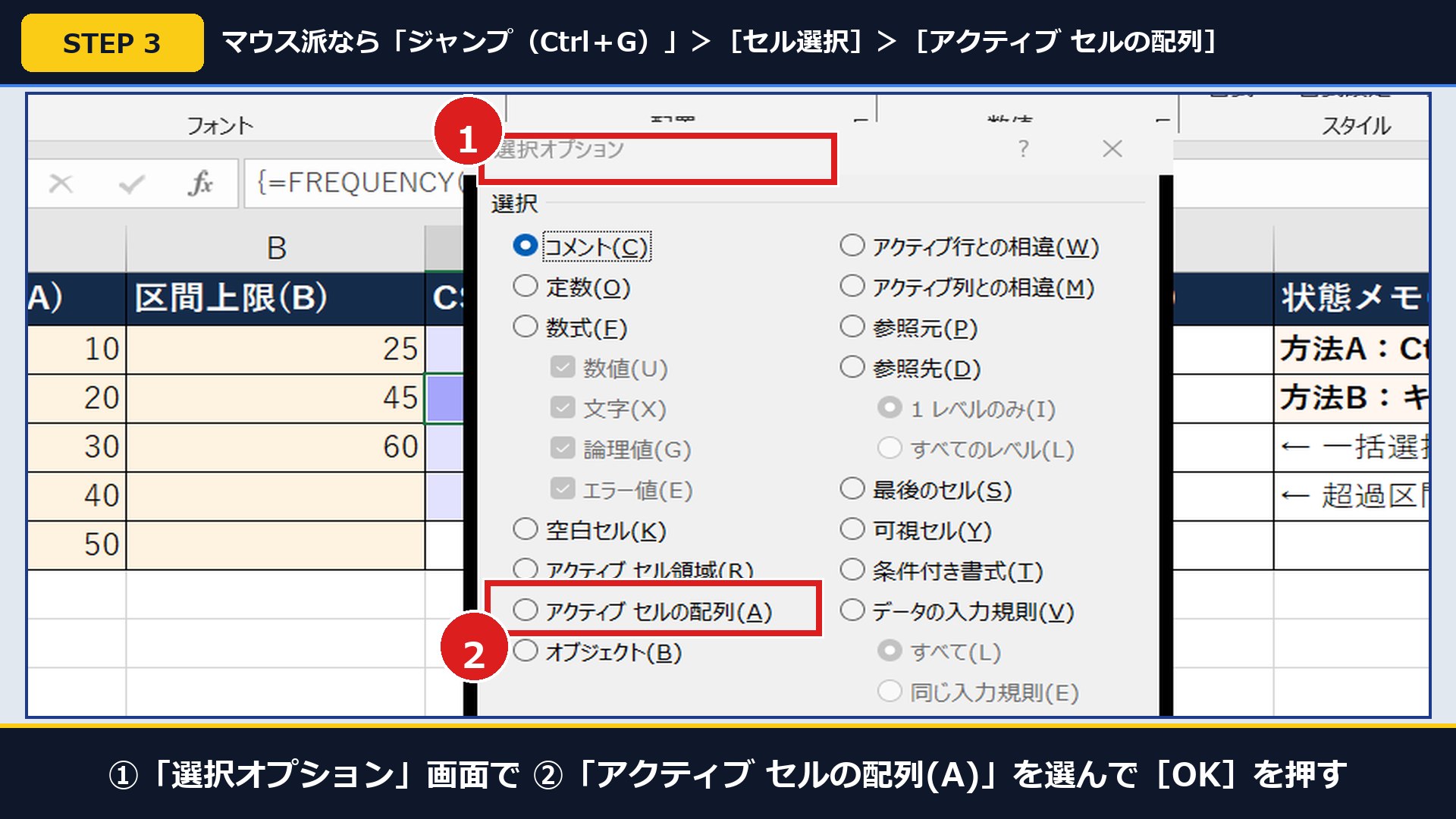Select the 数式(F) radio button
The image size is (1456, 819).
tap(525, 327)
